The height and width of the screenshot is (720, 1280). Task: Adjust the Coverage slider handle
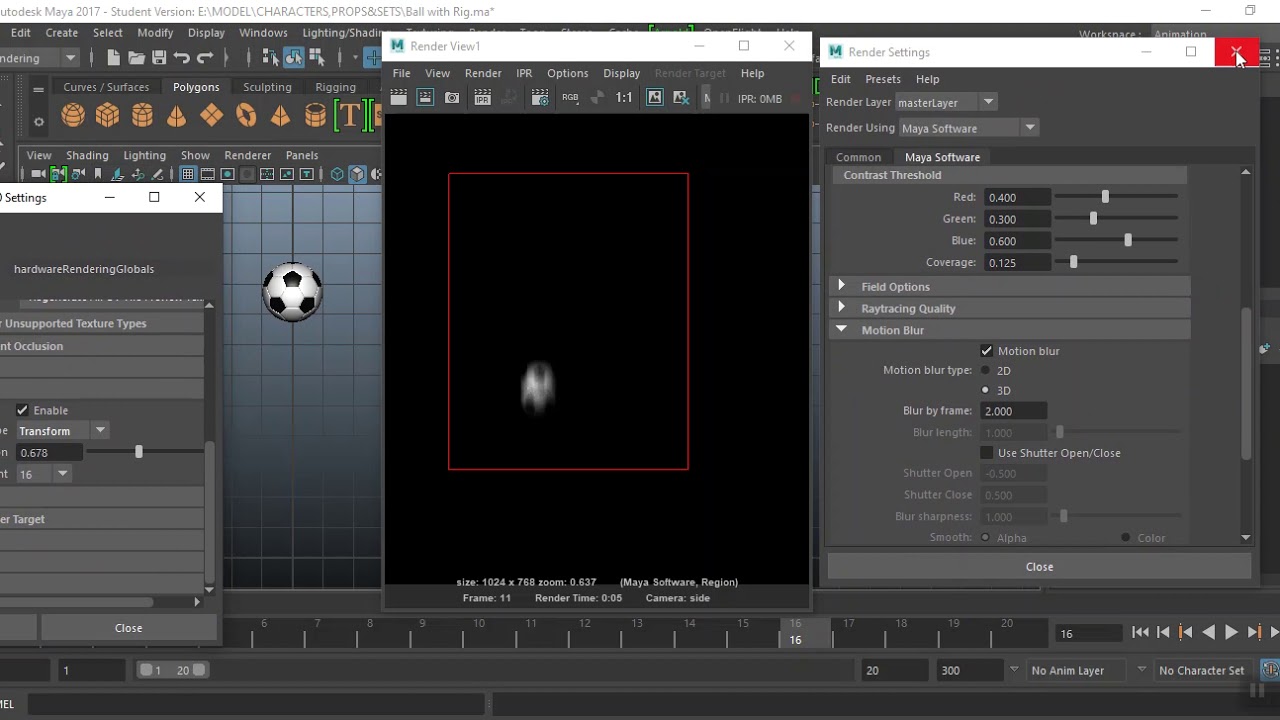coord(1074,262)
